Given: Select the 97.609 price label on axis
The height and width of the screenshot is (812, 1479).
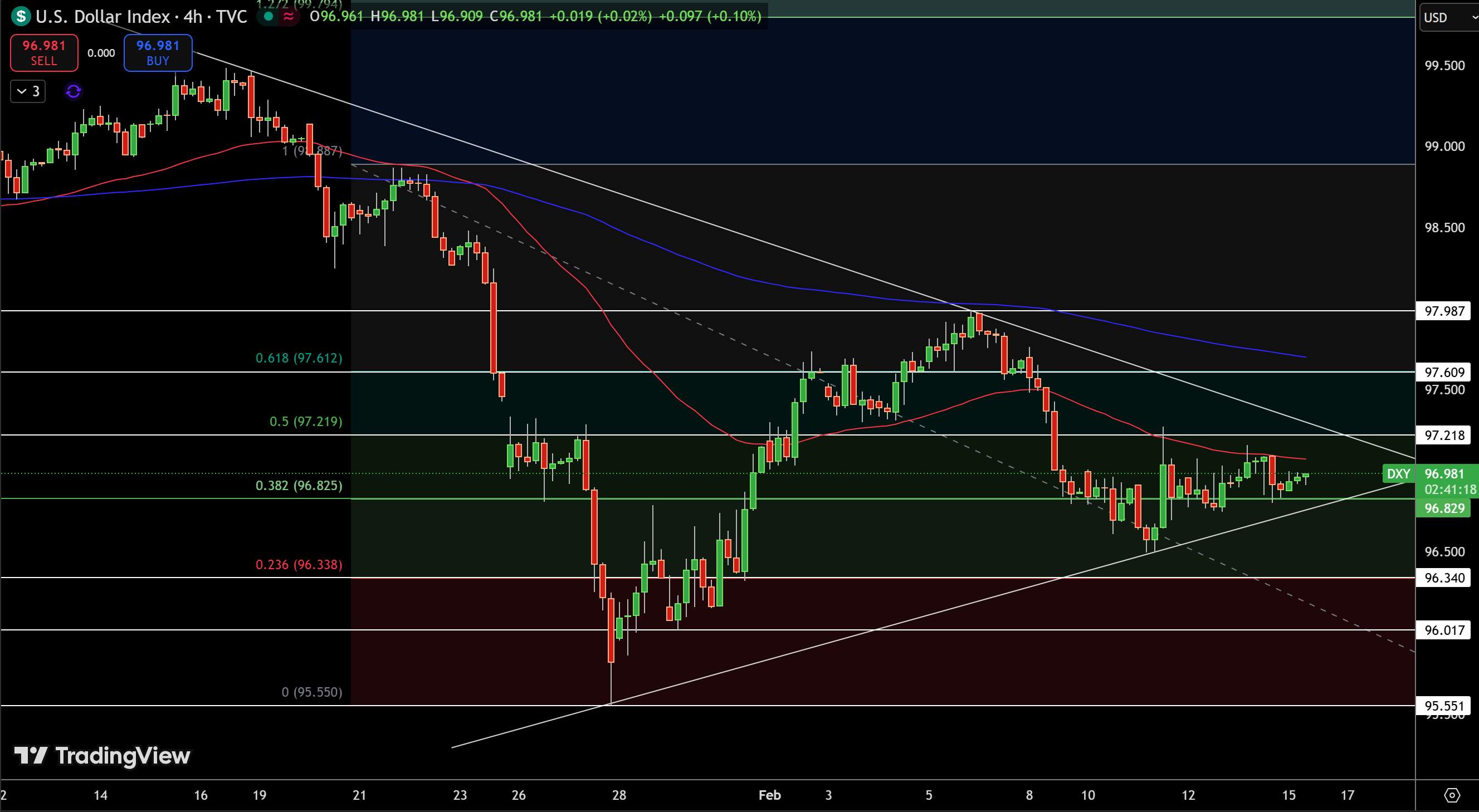Looking at the screenshot, I should point(1444,372).
